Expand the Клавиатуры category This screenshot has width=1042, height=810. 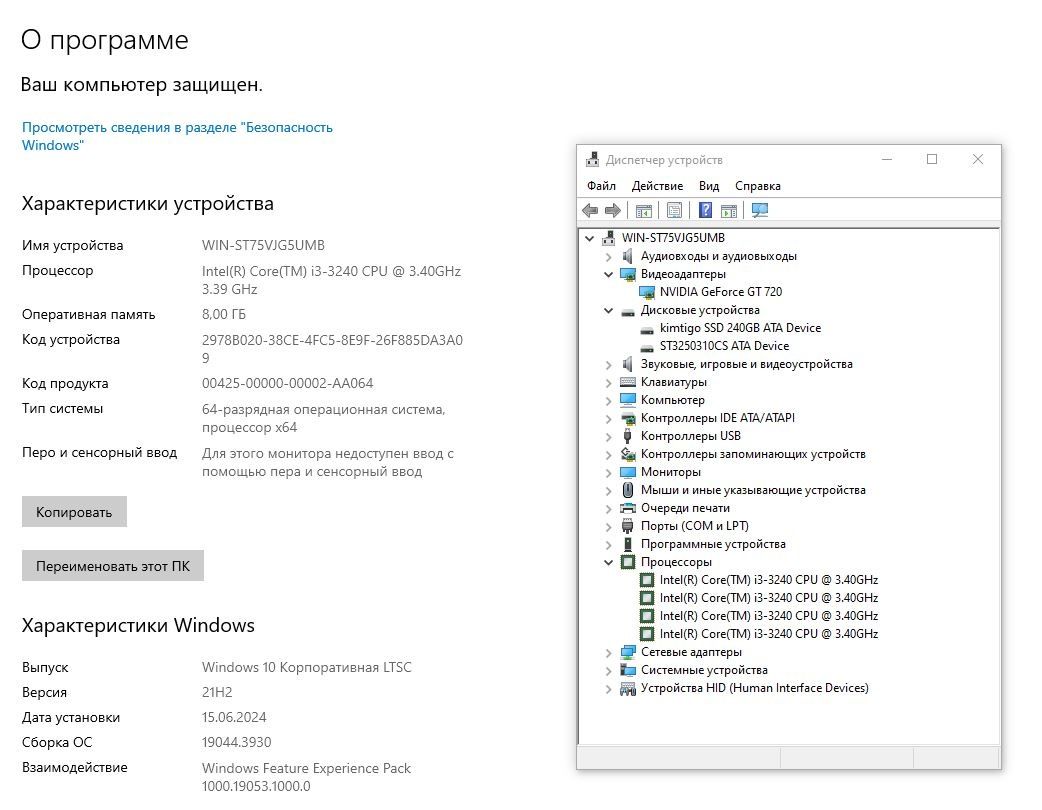click(x=608, y=383)
